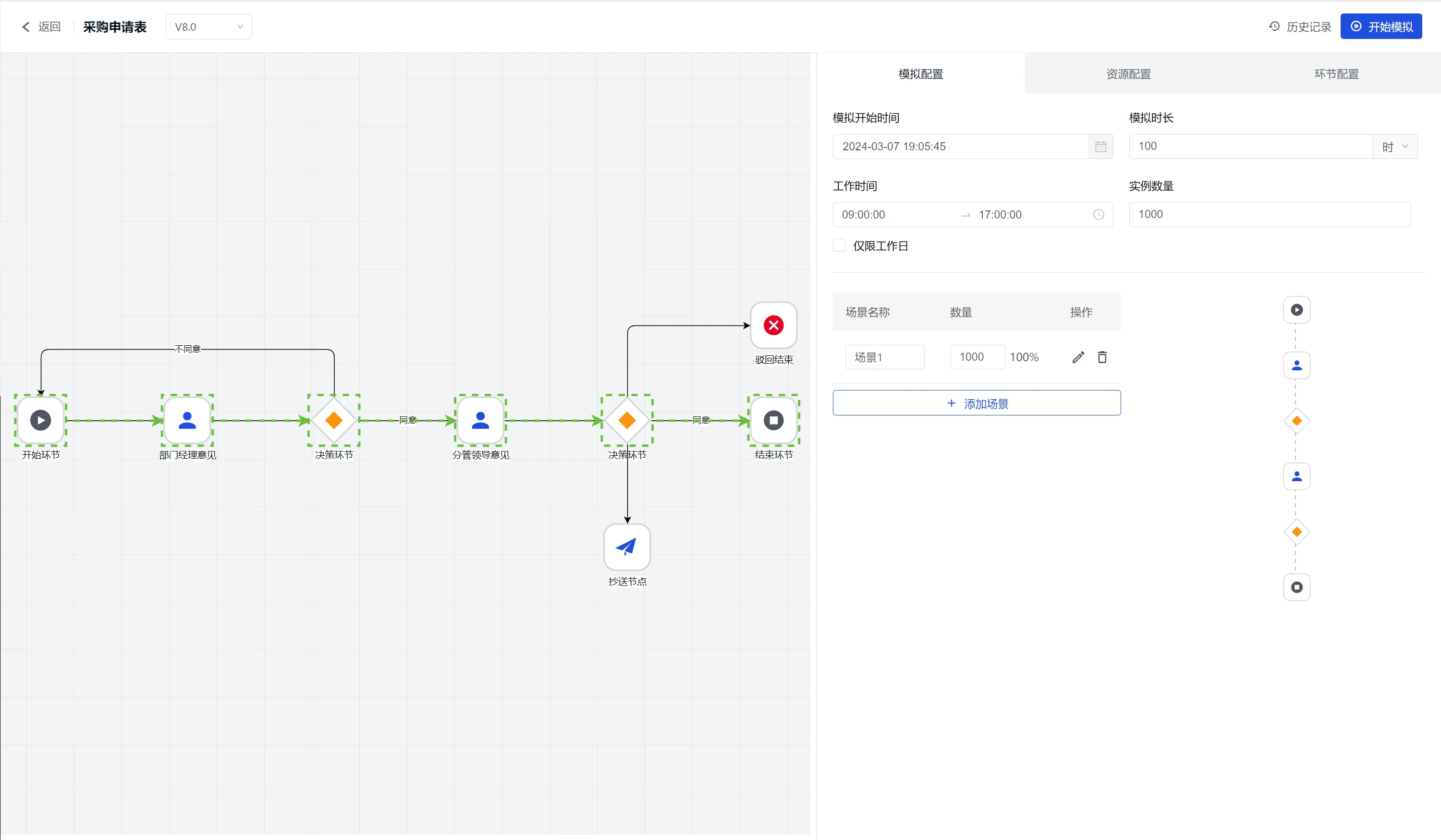This screenshot has width=1441, height=840.
Task: Edit 场景1 with the pencil icon
Action: pos(1078,357)
